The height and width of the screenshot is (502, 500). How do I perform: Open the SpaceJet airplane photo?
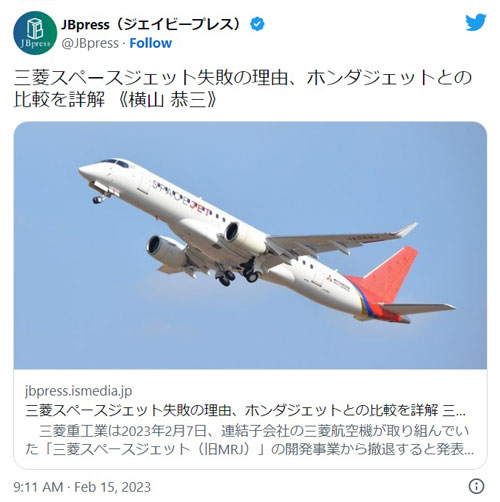pyautogui.click(x=250, y=245)
